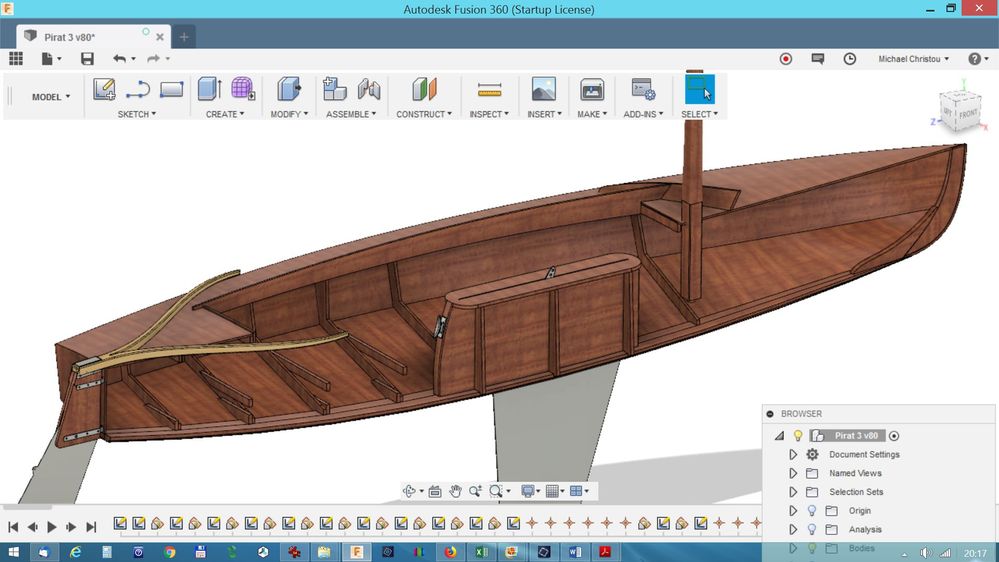The height and width of the screenshot is (562, 999).
Task: Open Grid and Snaps dropdown
Action: (555, 491)
